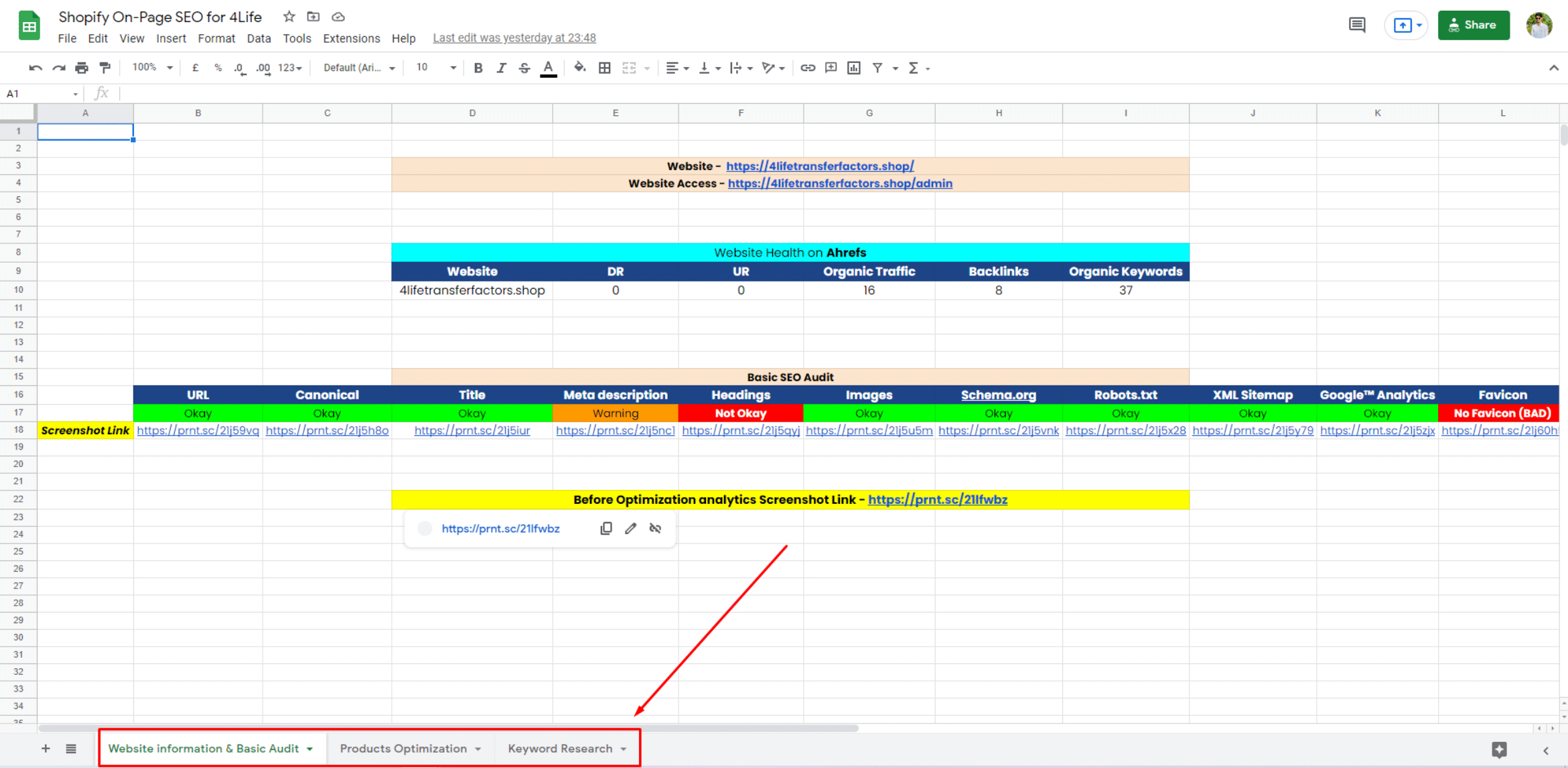Switch to the Products Optimization tab
Screen dimensions: 1568x768
pyautogui.click(x=404, y=749)
